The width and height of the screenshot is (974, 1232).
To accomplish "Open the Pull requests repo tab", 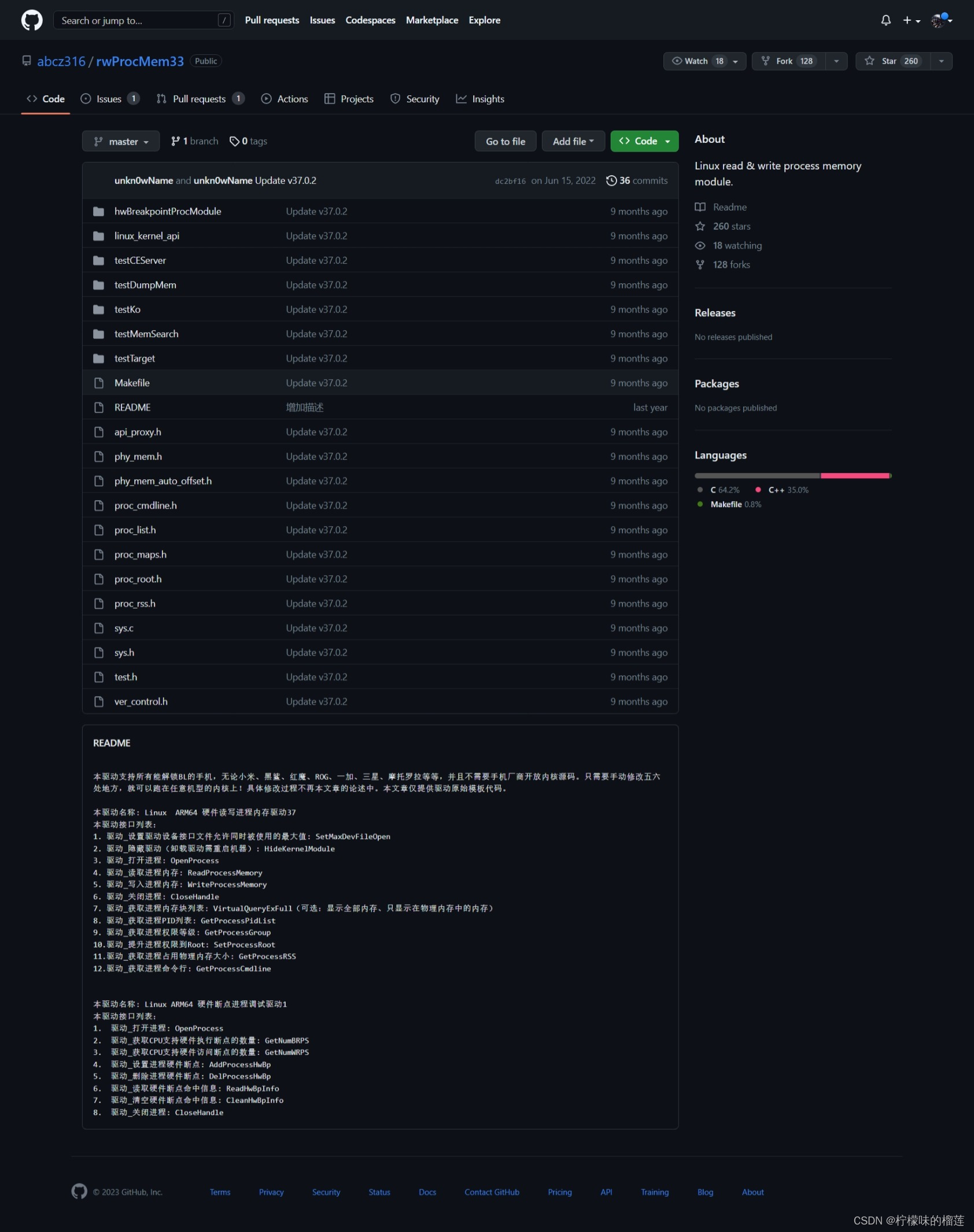I will pyautogui.click(x=200, y=99).
